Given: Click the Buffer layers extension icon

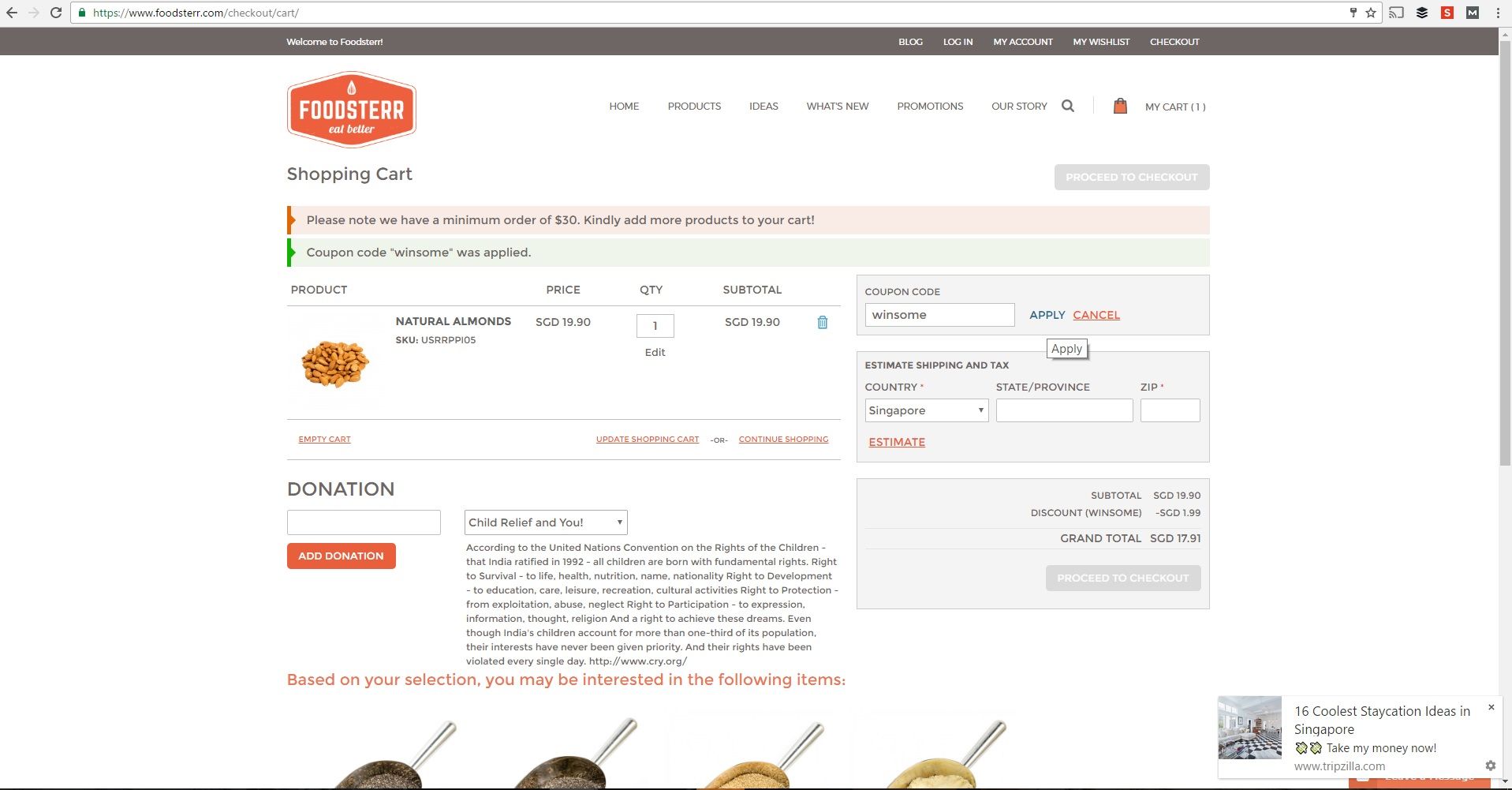Looking at the screenshot, I should tap(1422, 13).
